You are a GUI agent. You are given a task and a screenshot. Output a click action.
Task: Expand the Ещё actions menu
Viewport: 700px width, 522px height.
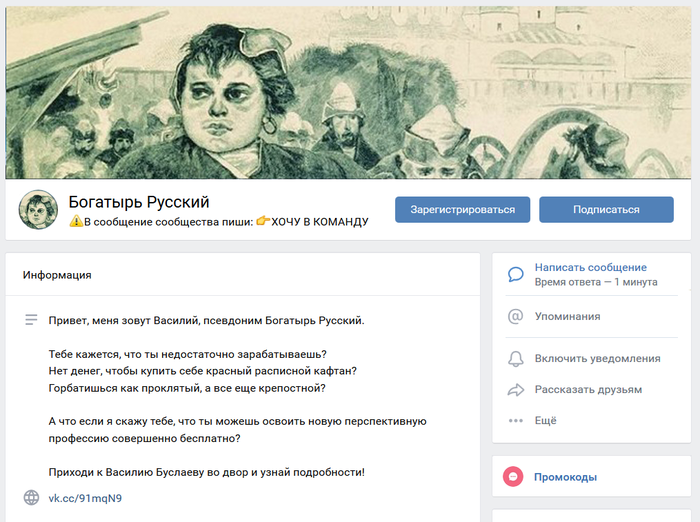(x=546, y=421)
